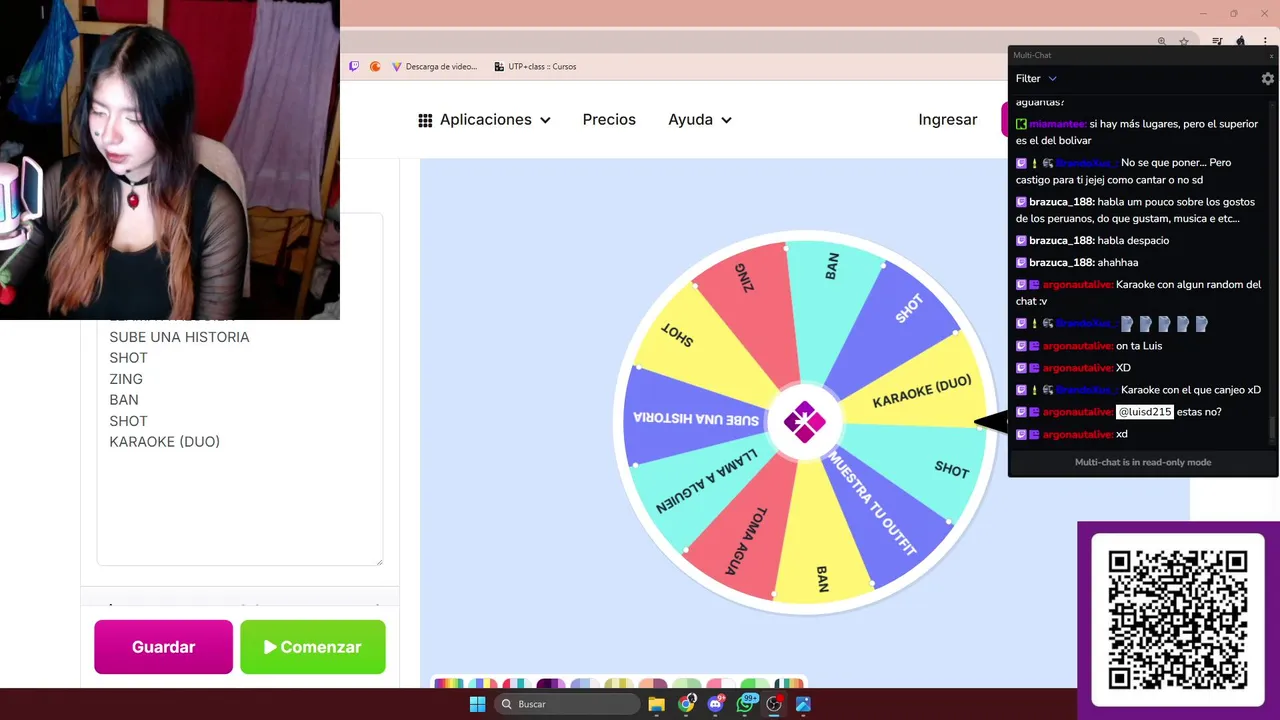Open WhatsApp from the taskbar
The height and width of the screenshot is (720, 1280).
[x=745, y=704]
